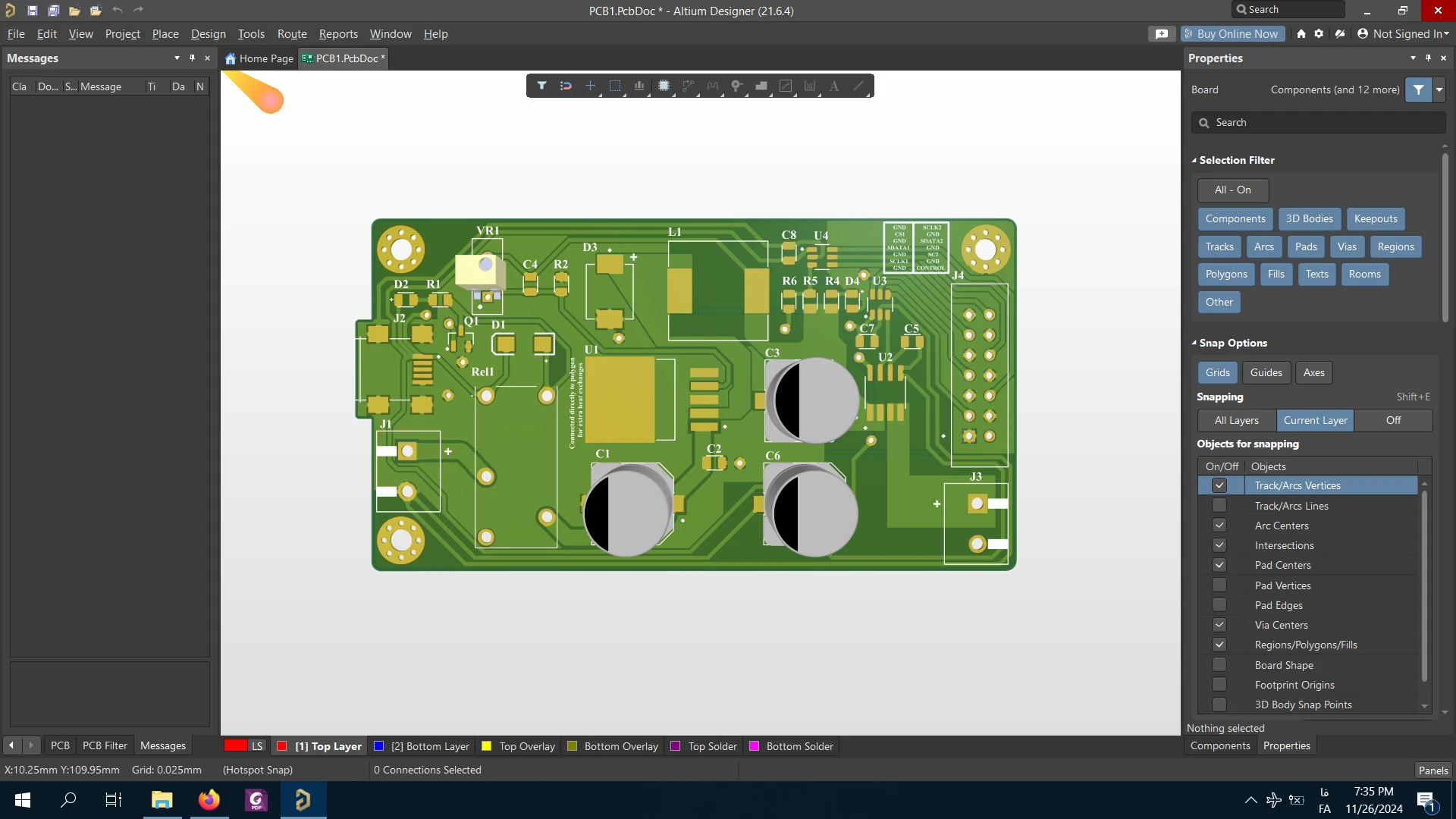Click the place via icon in active bar
Image resolution: width=1456 pixels, height=819 pixels.
(736, 86)
